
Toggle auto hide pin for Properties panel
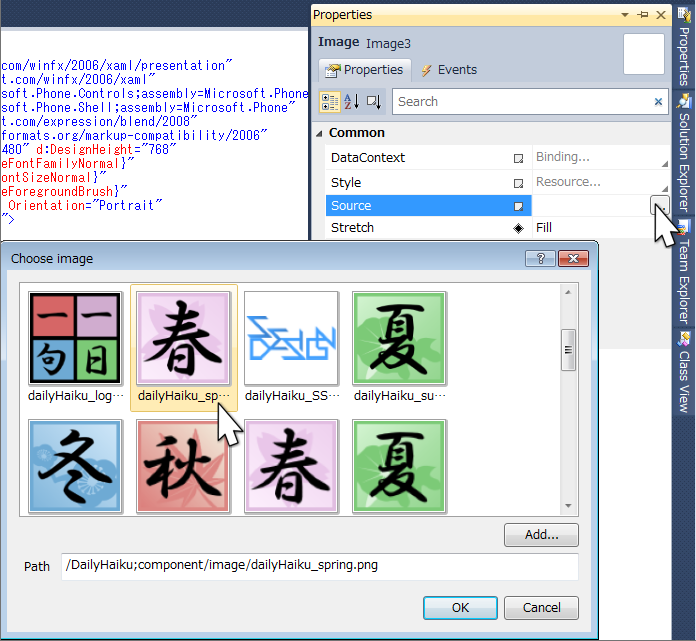tap(642, 15)
